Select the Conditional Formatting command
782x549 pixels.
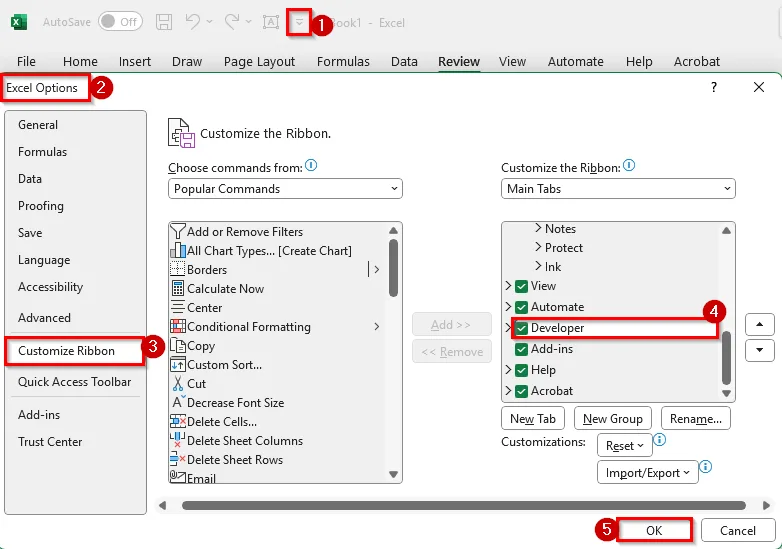[278, 327]
